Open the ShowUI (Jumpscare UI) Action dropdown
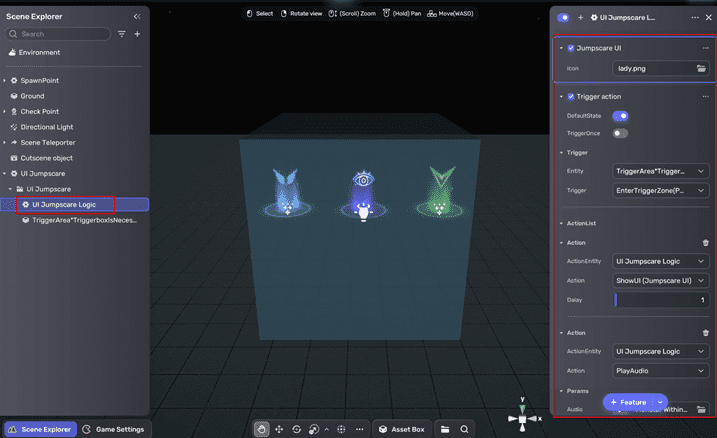717x438 pixels. coord(661,280)
